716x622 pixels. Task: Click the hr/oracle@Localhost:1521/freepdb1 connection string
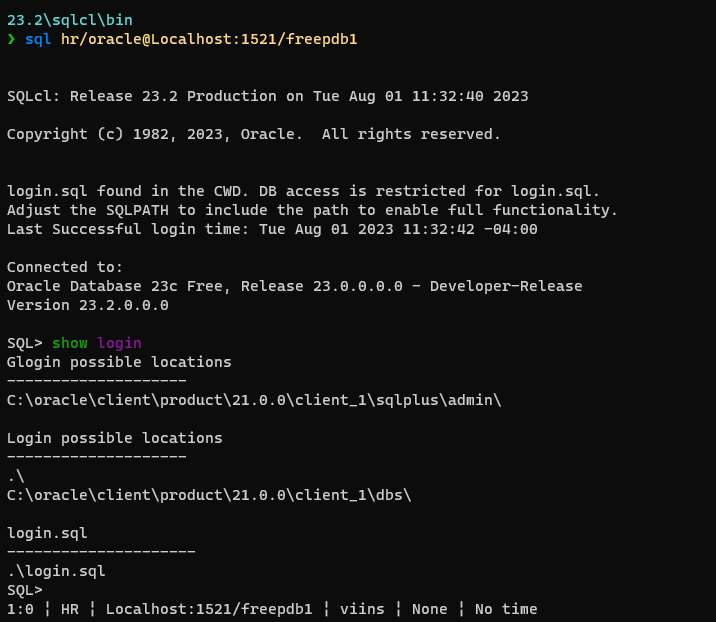click(209, 39)
